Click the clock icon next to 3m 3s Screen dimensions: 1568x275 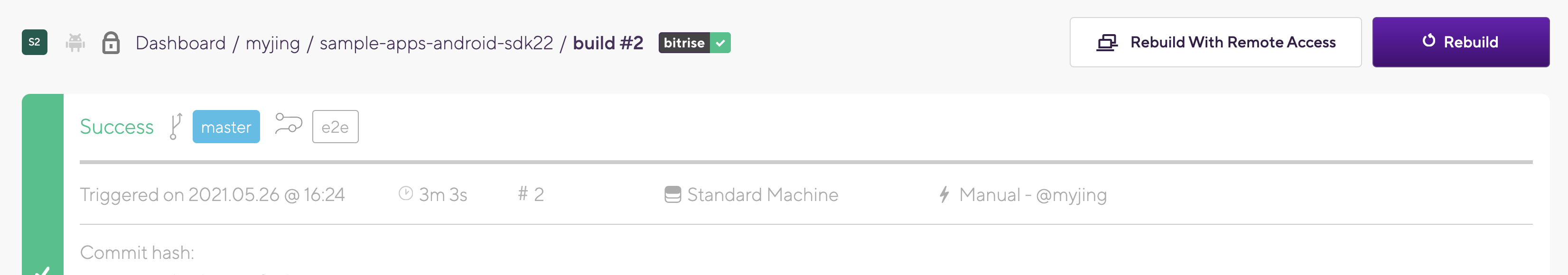click(x=405, y=193)
